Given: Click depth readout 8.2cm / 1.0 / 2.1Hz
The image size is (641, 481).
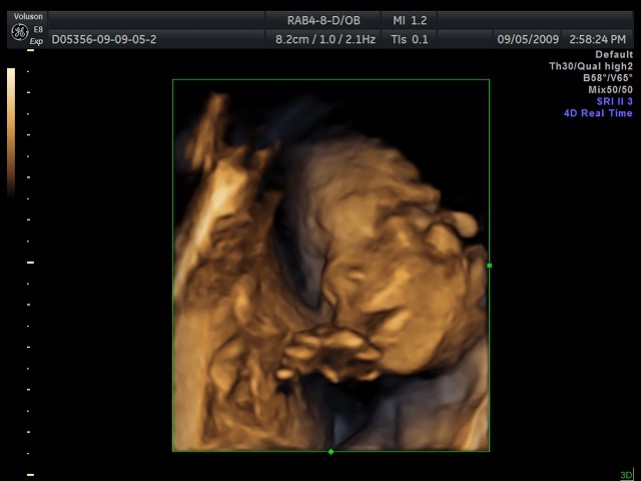Looking at the screenshot, I should [325, 40].
